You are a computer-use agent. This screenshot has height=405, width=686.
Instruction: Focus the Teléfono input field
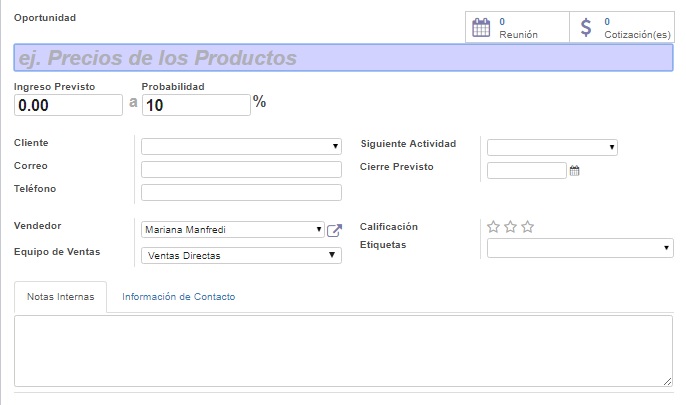(241, 193)
